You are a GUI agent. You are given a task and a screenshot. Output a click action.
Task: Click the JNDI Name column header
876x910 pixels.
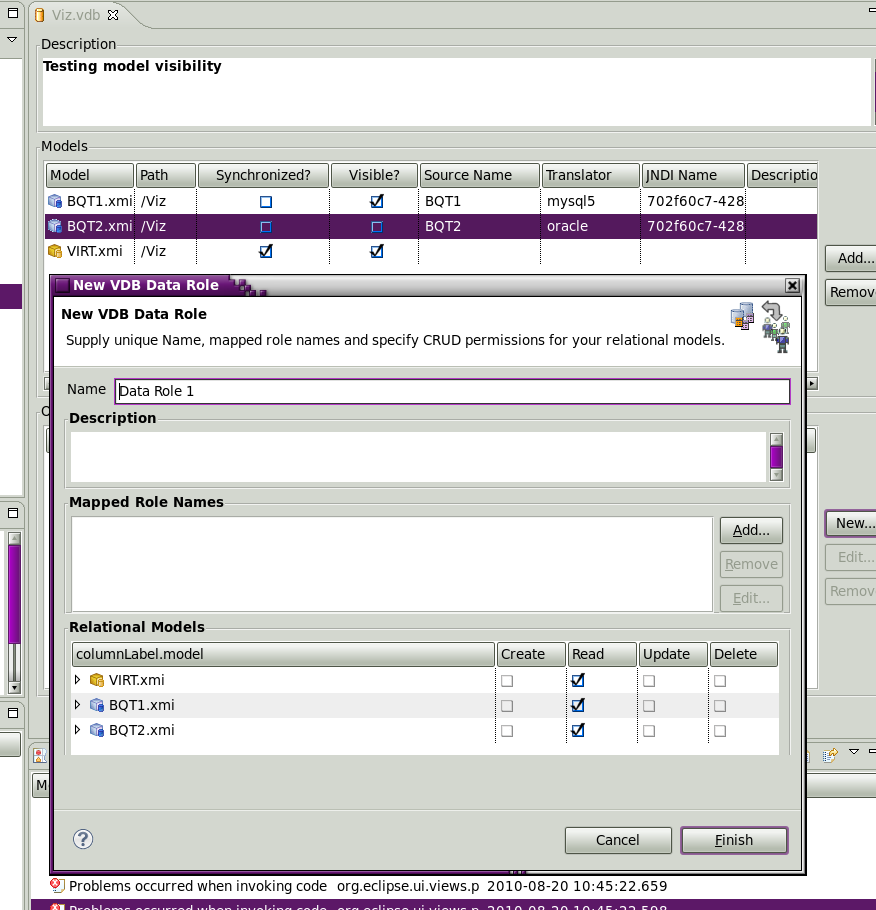point(693,175)
